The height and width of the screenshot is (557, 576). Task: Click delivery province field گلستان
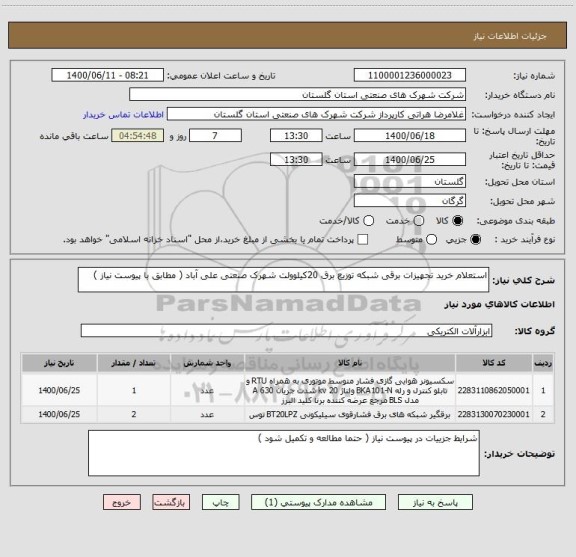coord(410,182)
